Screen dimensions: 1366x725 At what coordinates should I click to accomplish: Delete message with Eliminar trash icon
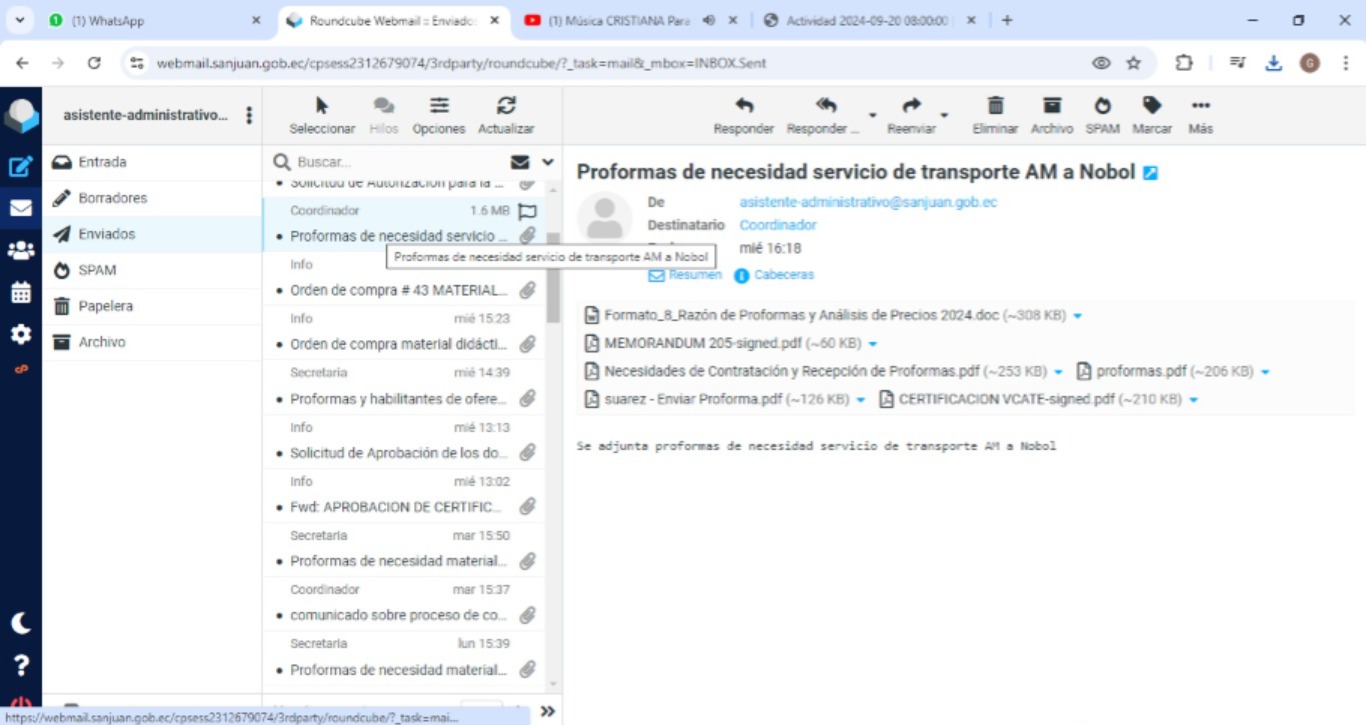tap(995, 114)
